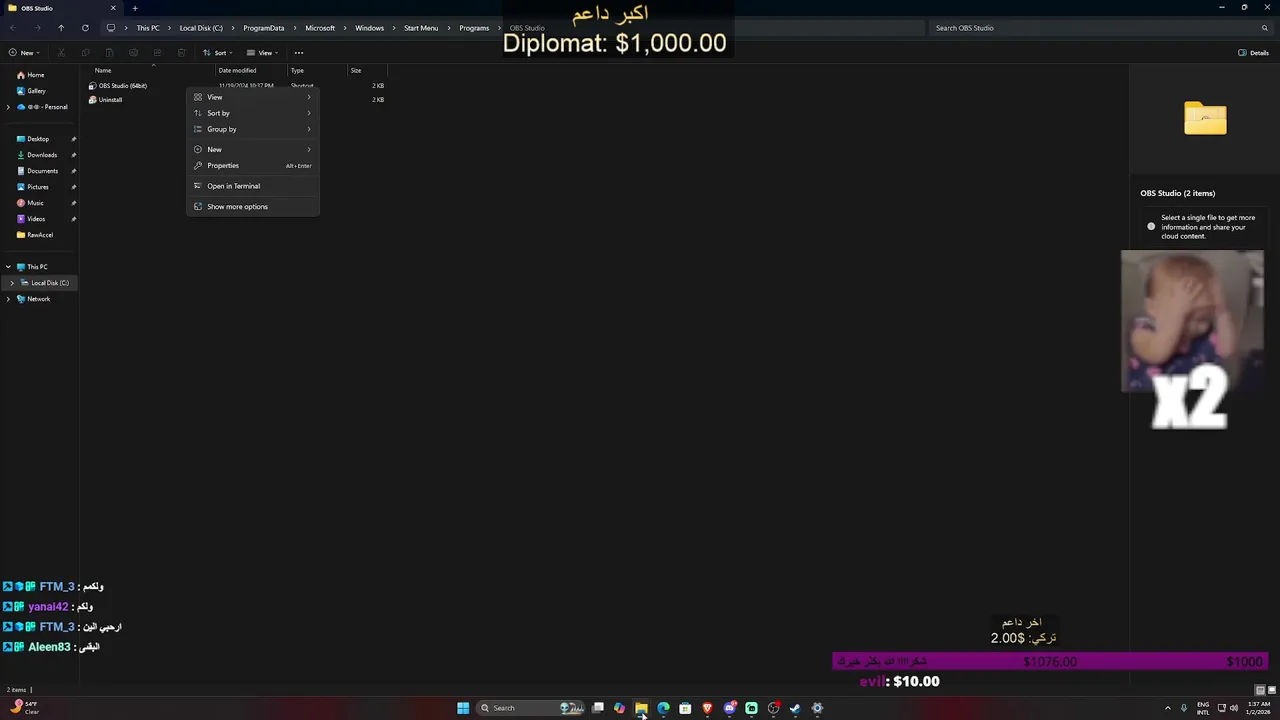
Task: Open Microsoft Store from taskbar
Action: (685, 708)
